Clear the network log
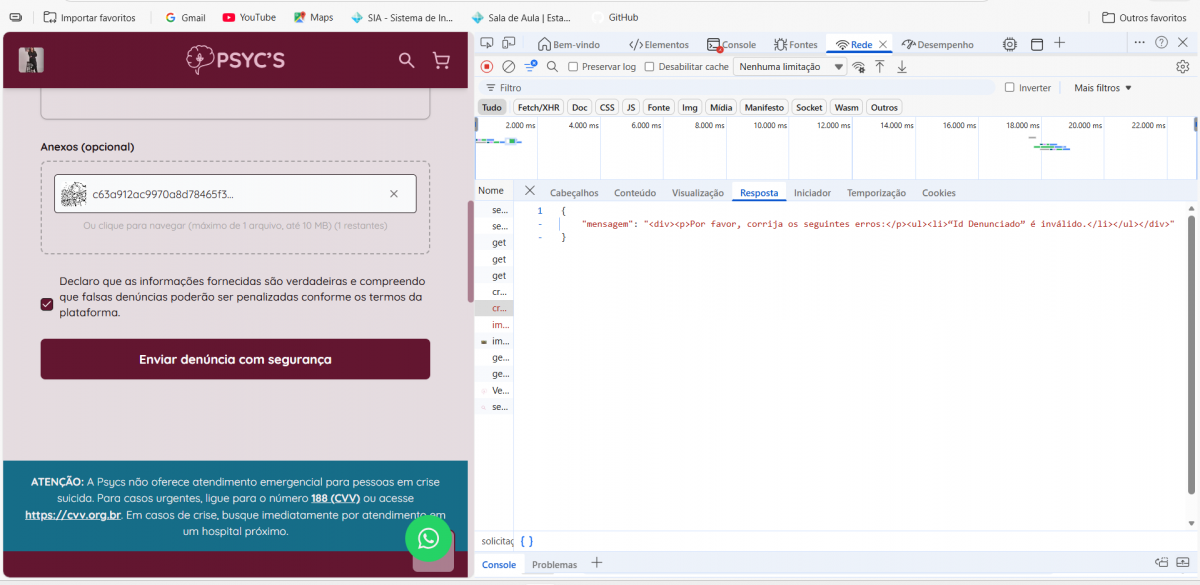This screenshot has width=1200, height=585. pos(508,67)
